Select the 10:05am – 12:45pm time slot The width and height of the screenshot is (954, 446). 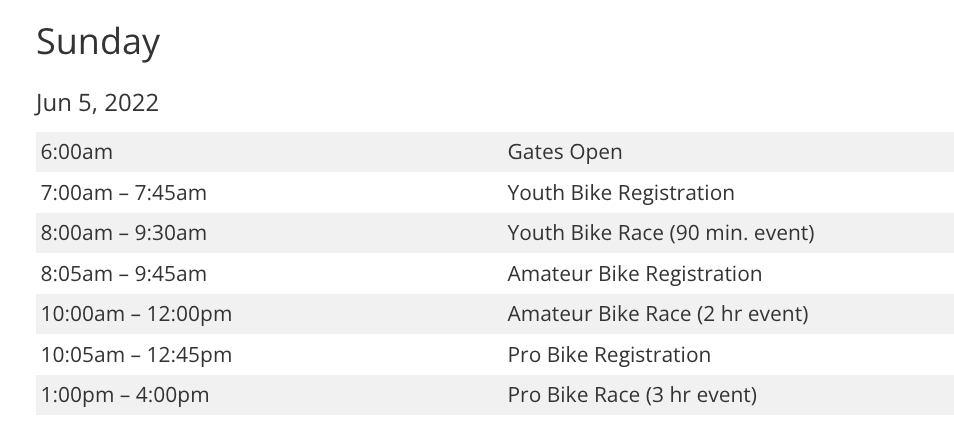click(136, 355)
